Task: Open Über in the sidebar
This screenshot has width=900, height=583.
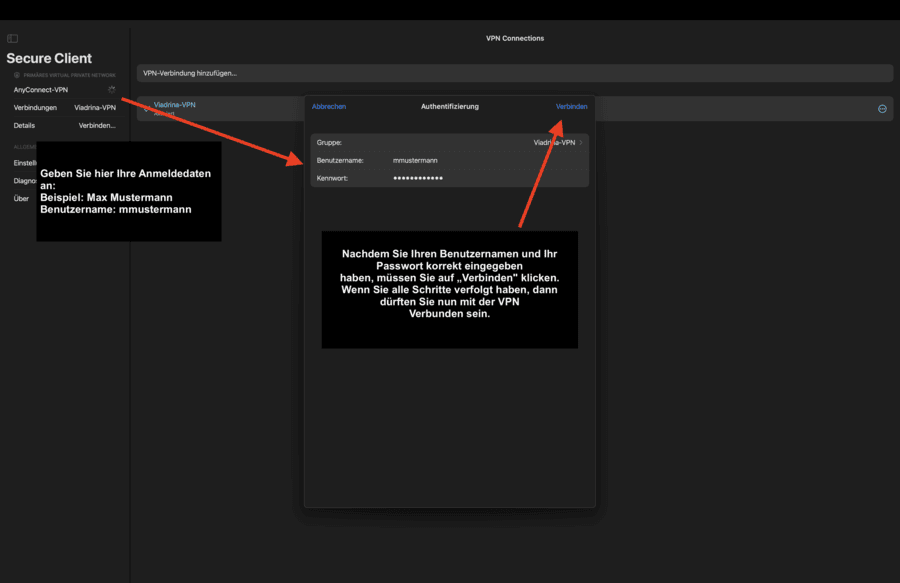Action: (21, 199)
